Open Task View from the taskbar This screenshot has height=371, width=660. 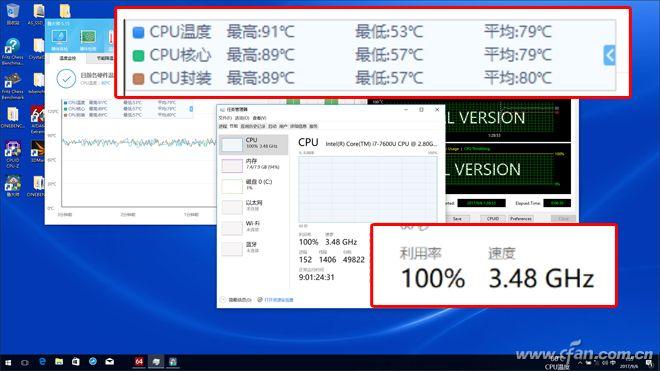(25, 362)
